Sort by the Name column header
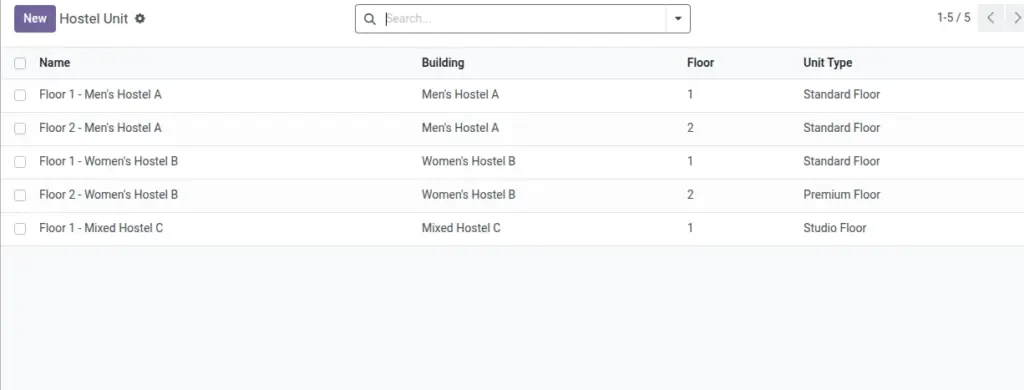This screenshot has height=390, width=1024. [x=55, y=63]
